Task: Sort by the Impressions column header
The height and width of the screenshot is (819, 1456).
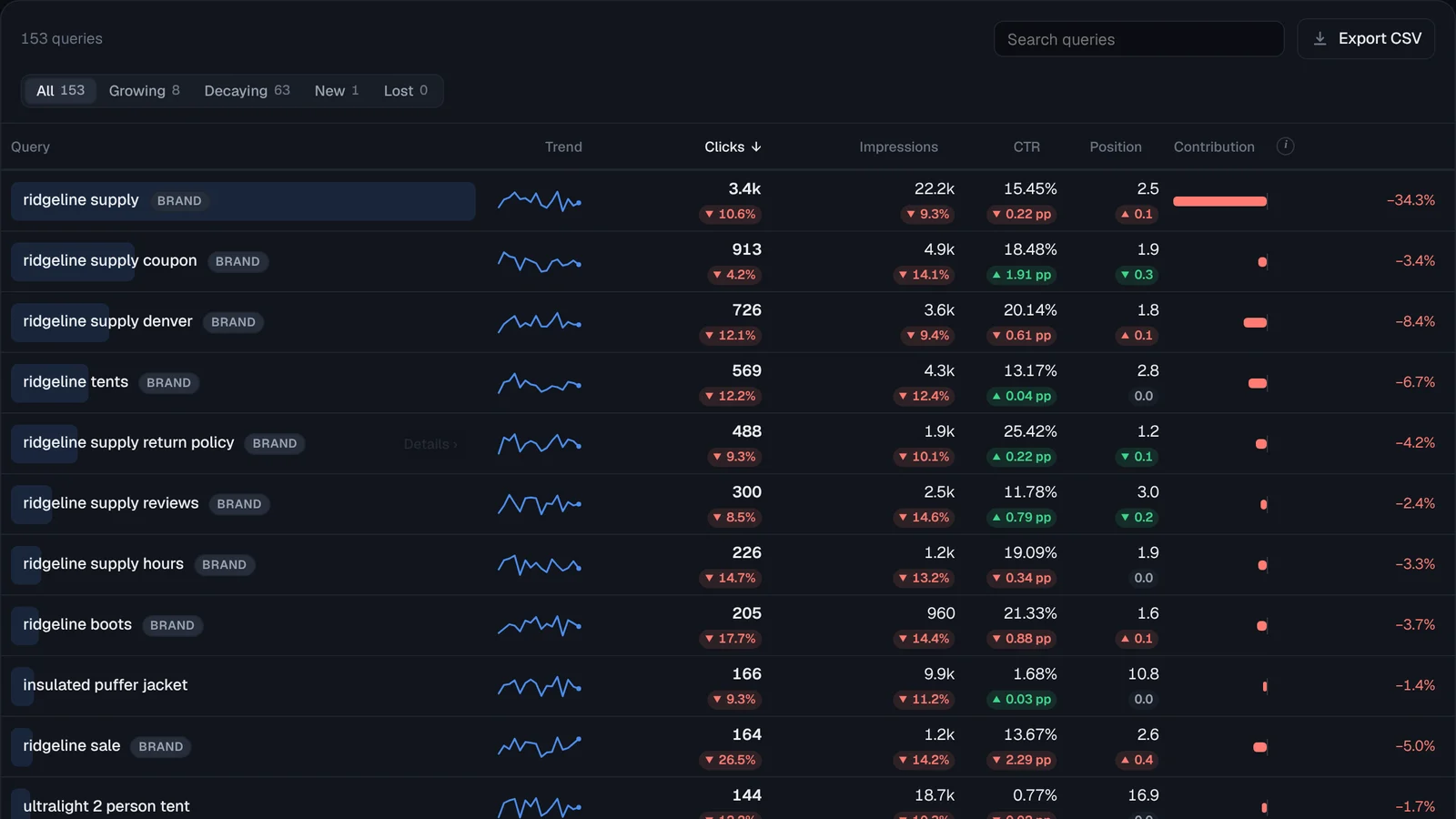Action: (x=898, y=147)
